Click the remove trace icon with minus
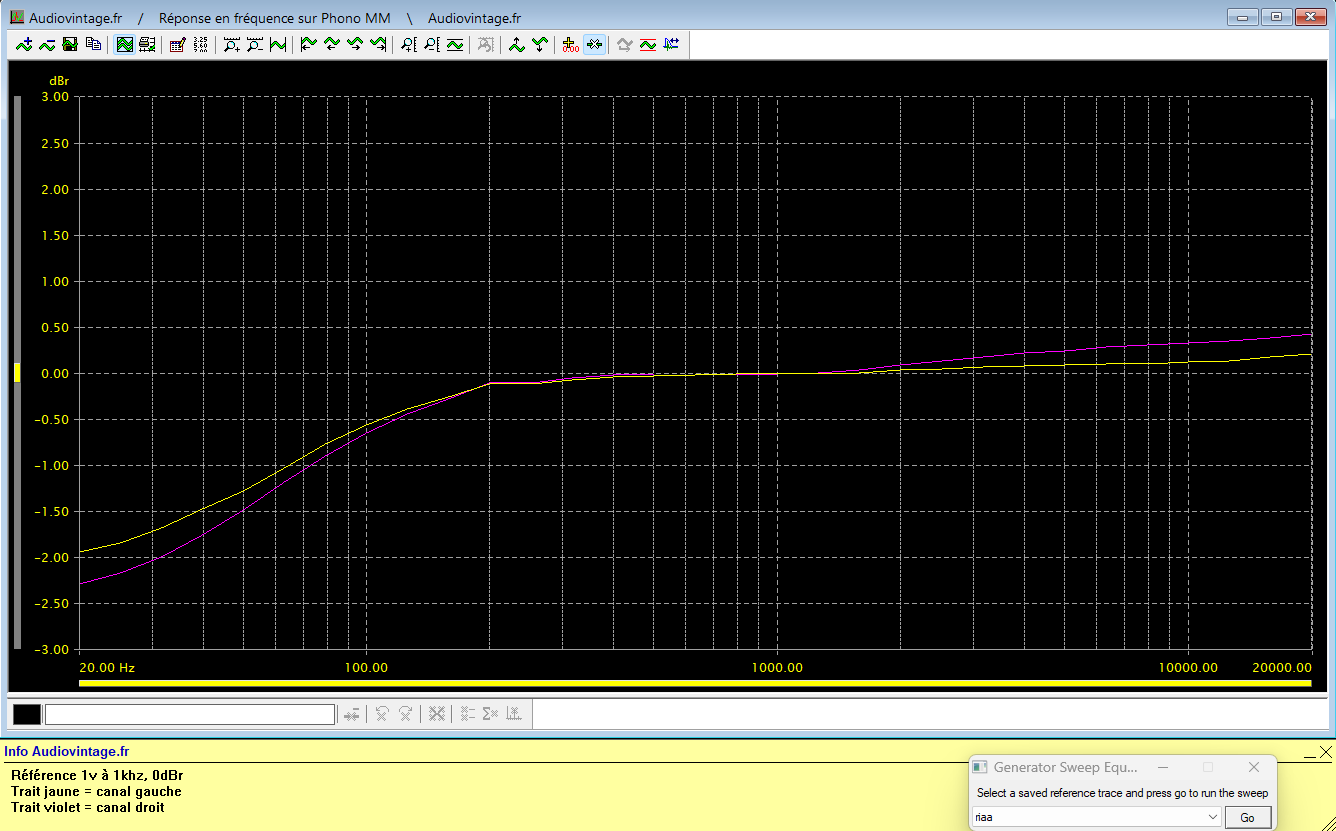Image resolution: width=1336 pixels, height=831 pixels. pos(47,44)
